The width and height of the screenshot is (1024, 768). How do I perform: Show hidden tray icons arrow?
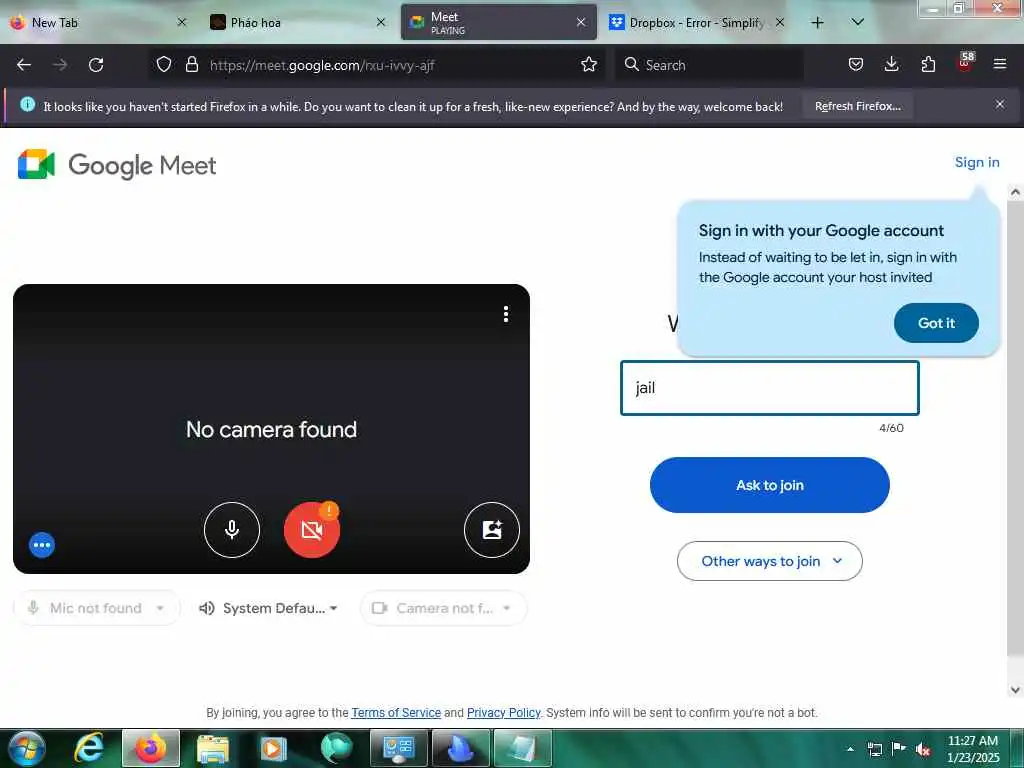[850, 749]
